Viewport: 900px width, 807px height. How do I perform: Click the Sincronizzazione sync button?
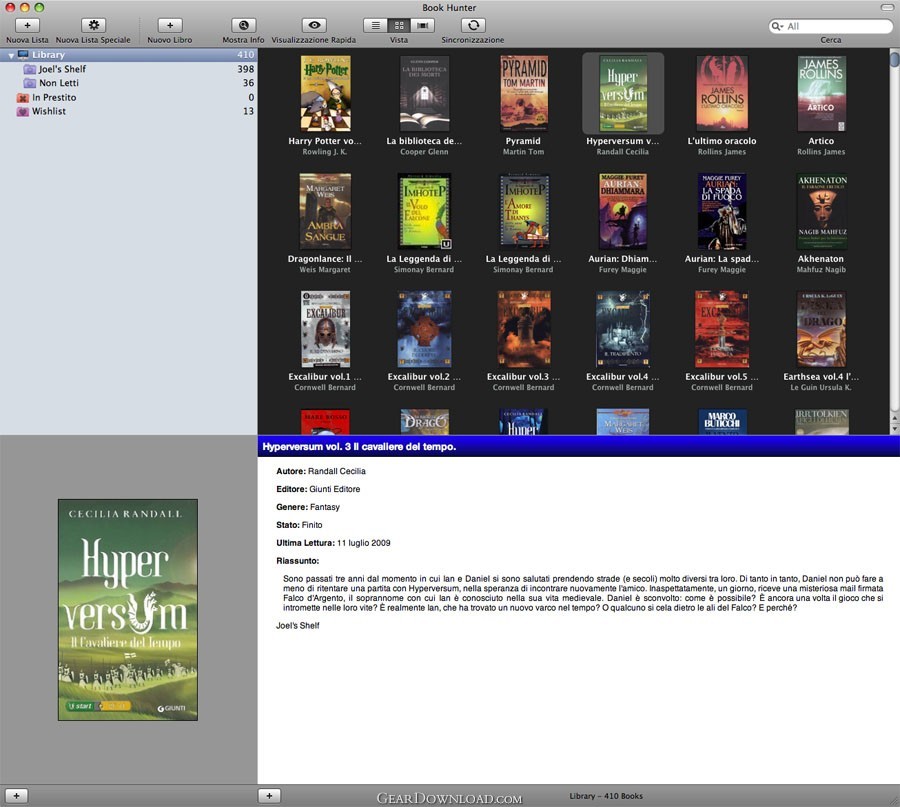coord(474,25)
